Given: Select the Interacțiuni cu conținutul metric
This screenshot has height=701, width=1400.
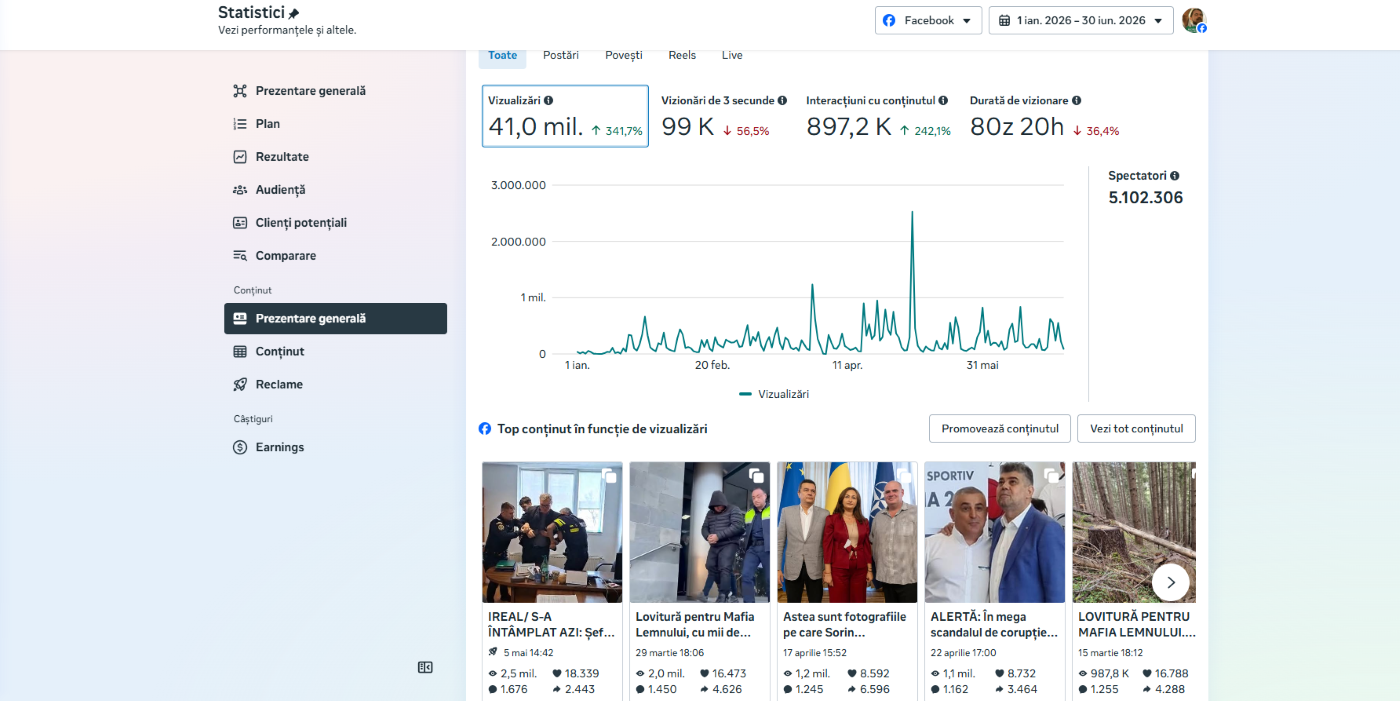Looking at the screenshot, I should (878, 116).
